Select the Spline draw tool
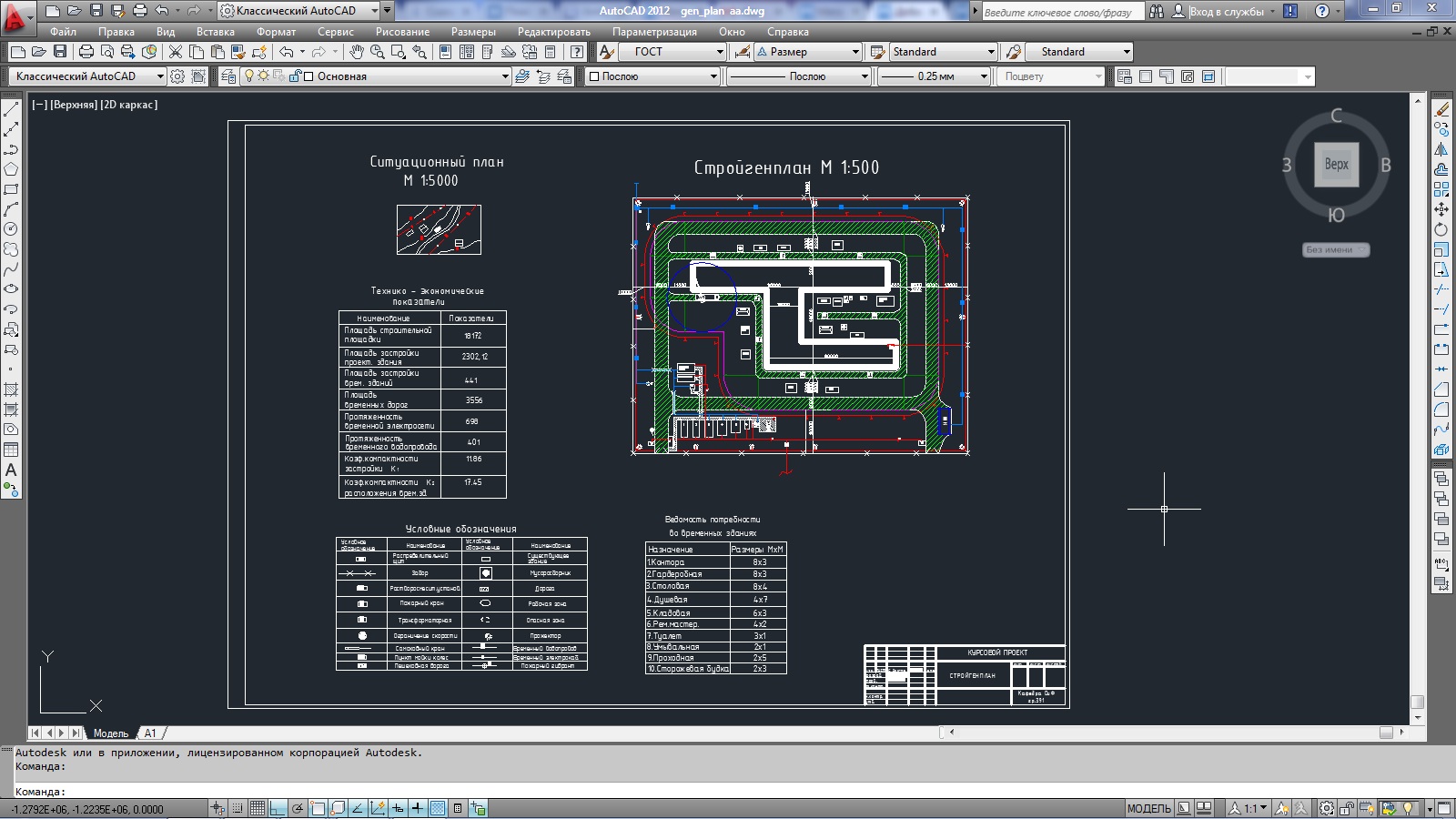The image size is (1456, 819). coord(11,269)
